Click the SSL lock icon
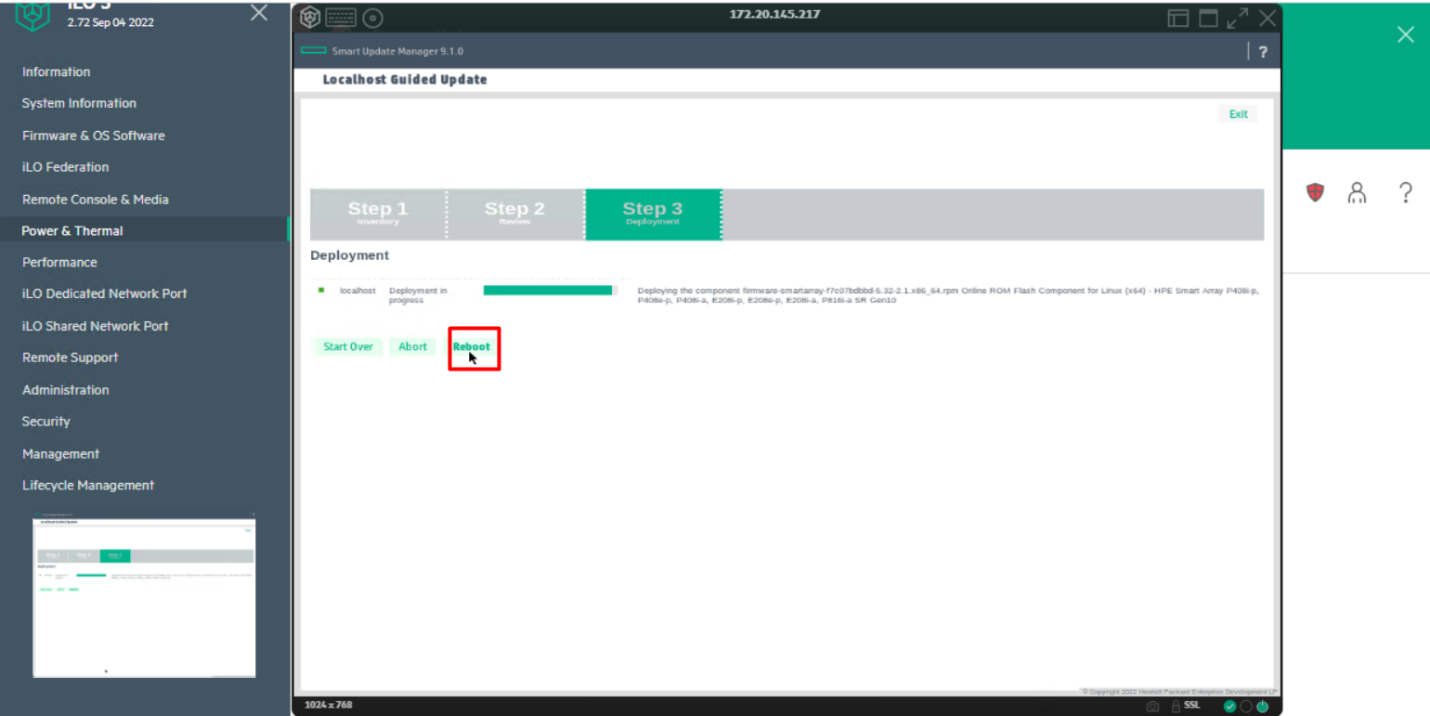Image resolution: width=1430 pixels, height=716 pixels. 1176,706
